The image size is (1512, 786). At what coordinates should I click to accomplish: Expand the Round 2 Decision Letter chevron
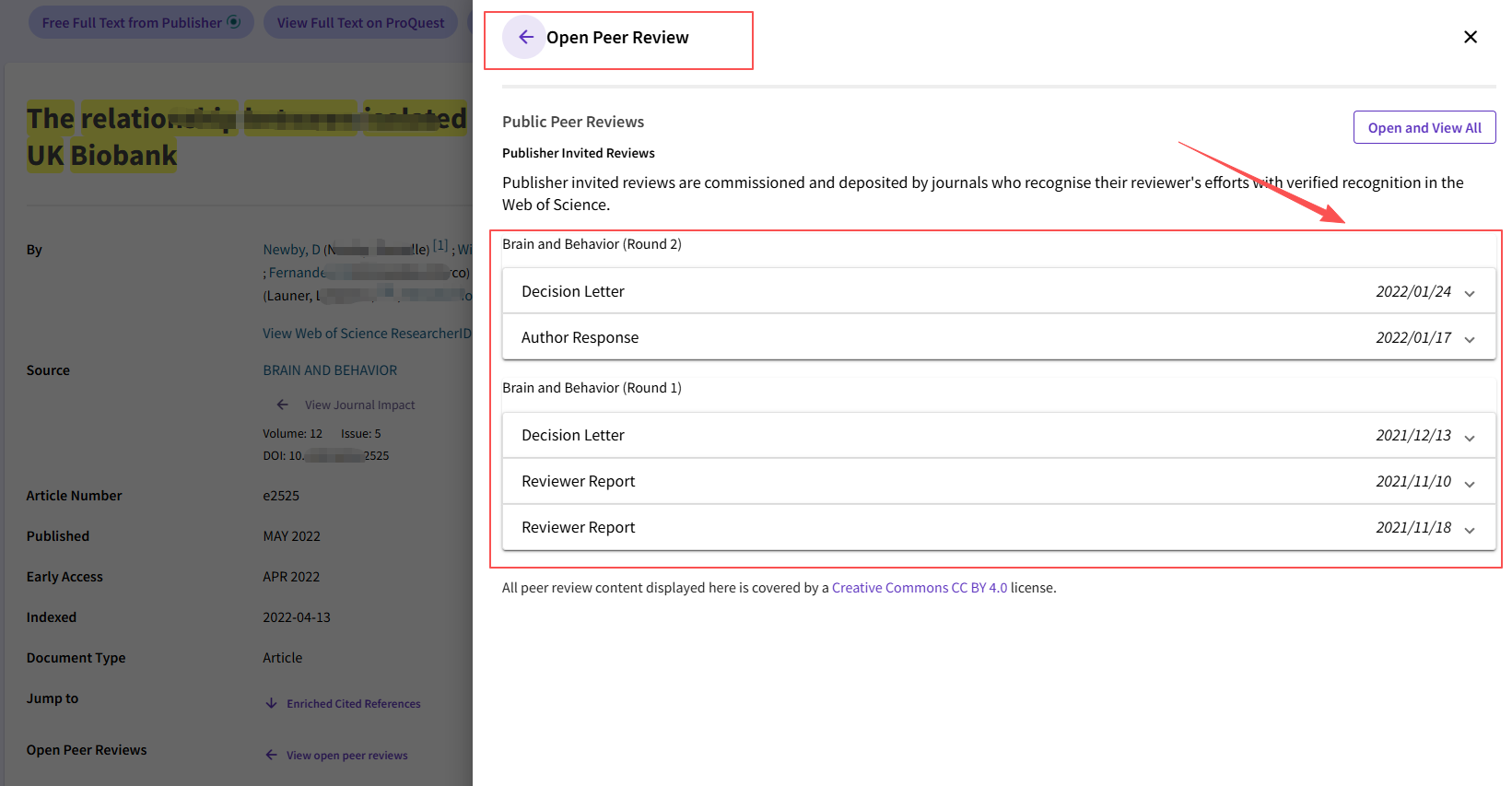[x=1470, y=293]
